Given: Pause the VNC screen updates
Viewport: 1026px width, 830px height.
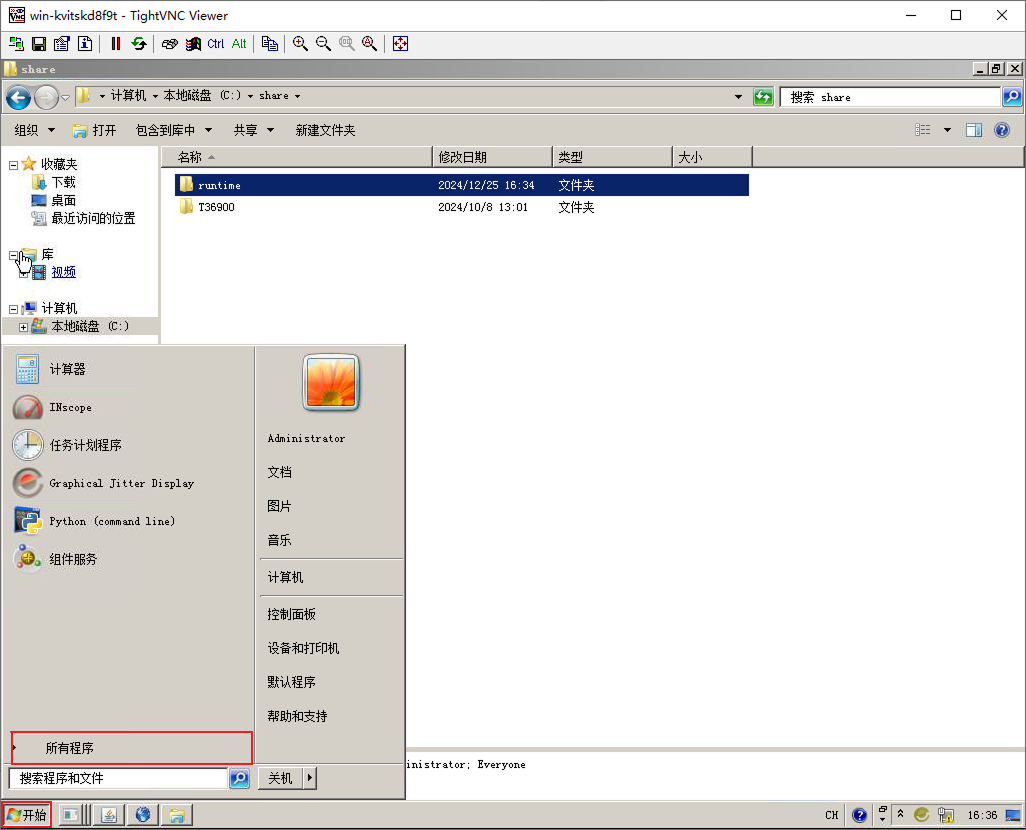Looking at the screenshot, I should (x=116, y=44).
